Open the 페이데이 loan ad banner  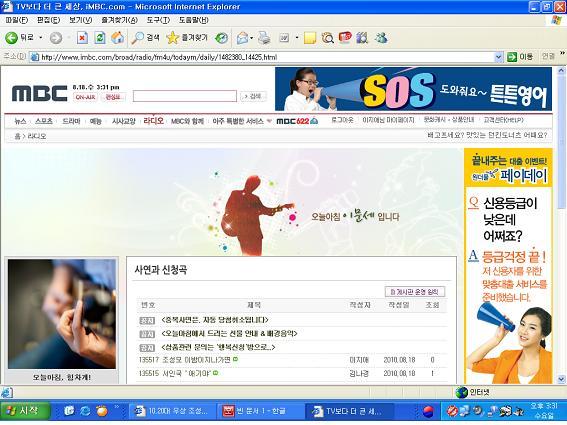[508, 266]
